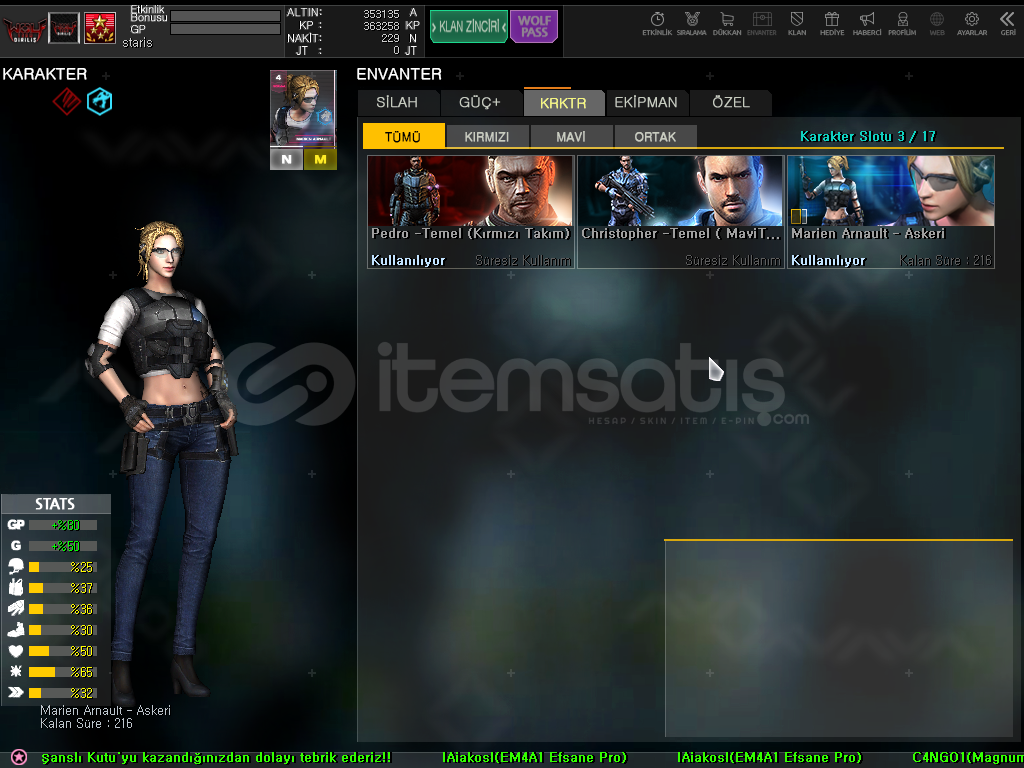Click the speed arrows stat icon %32

16,692
